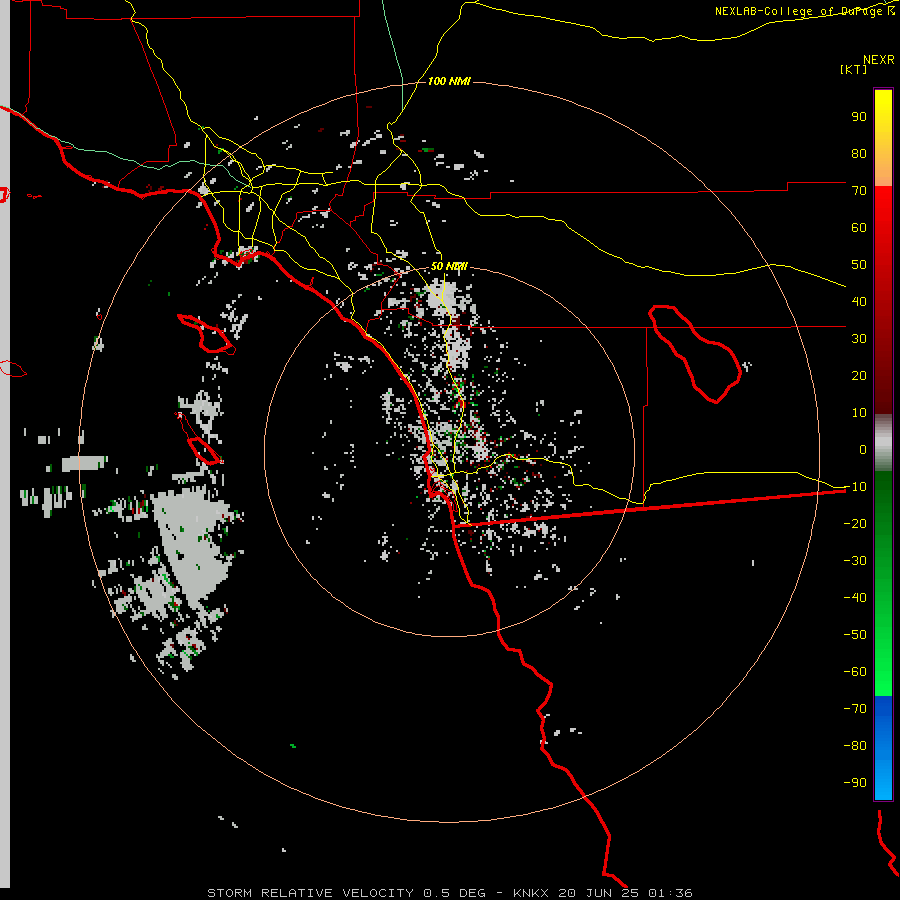Screen dimensions: 900x900
Task: Select the 10 value on velocity scale
Action: tap(859, 413)
